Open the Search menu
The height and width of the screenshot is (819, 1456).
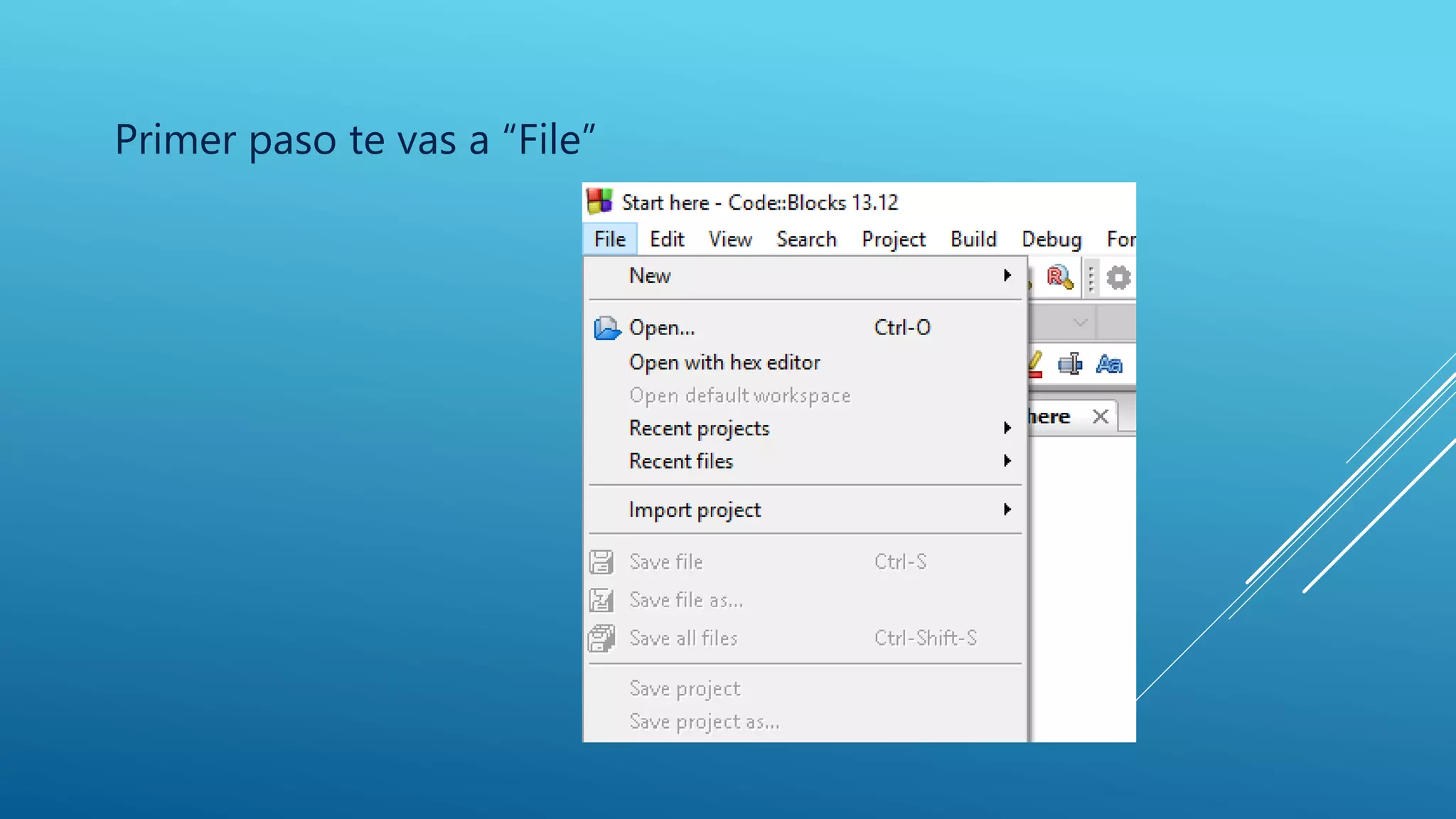pos(806,239)
